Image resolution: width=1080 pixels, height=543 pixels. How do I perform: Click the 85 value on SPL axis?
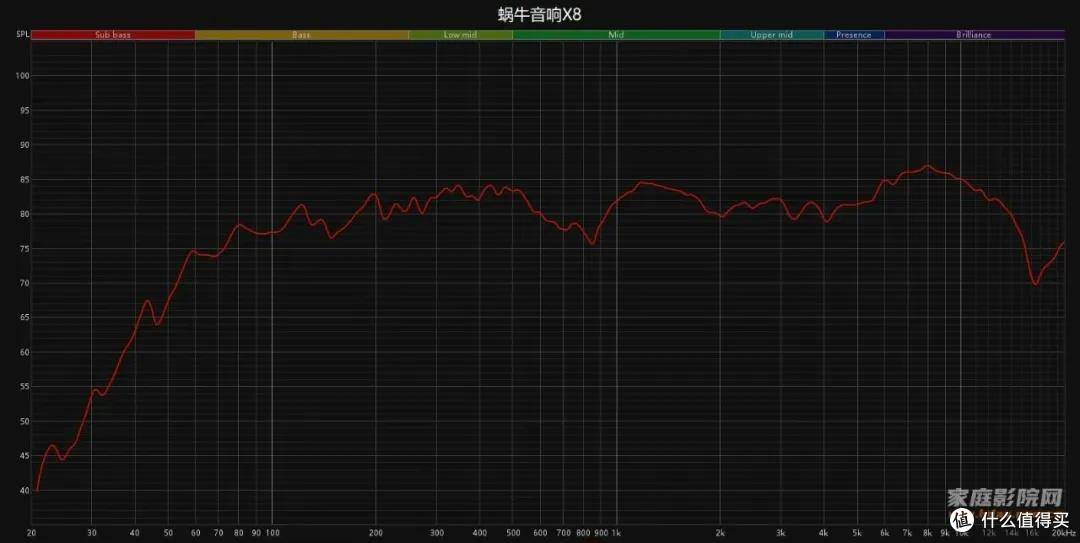(x=25, y=180)
